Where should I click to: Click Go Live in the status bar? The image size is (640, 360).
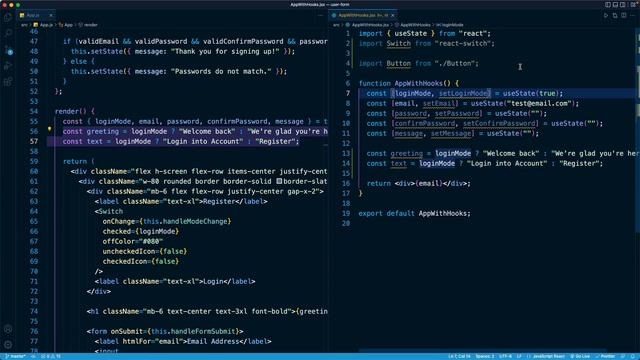point(580,356)
